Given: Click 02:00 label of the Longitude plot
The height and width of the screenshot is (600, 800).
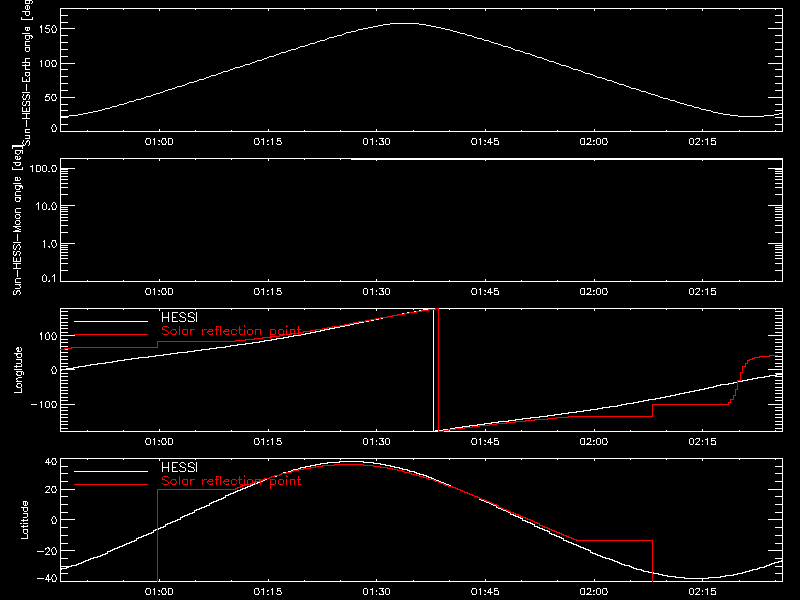Looking at the screenshot, I should (x=594, y=442).
